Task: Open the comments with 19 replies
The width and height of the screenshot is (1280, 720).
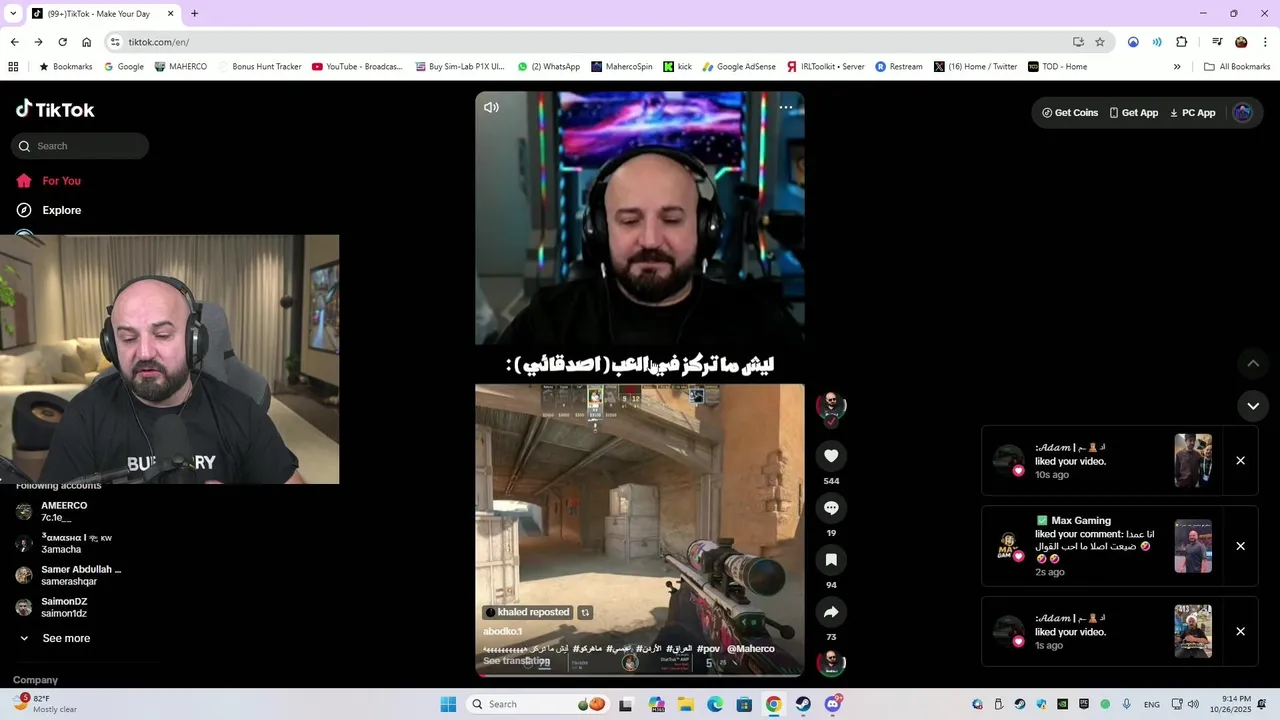Action: (x=831, y=508)
